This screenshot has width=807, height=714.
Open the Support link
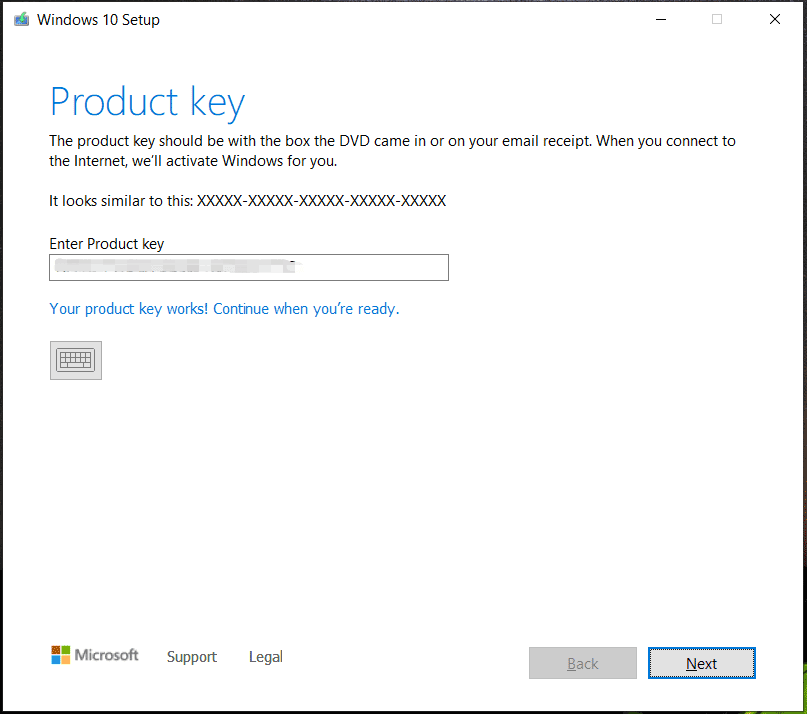(x=192, y=657)
